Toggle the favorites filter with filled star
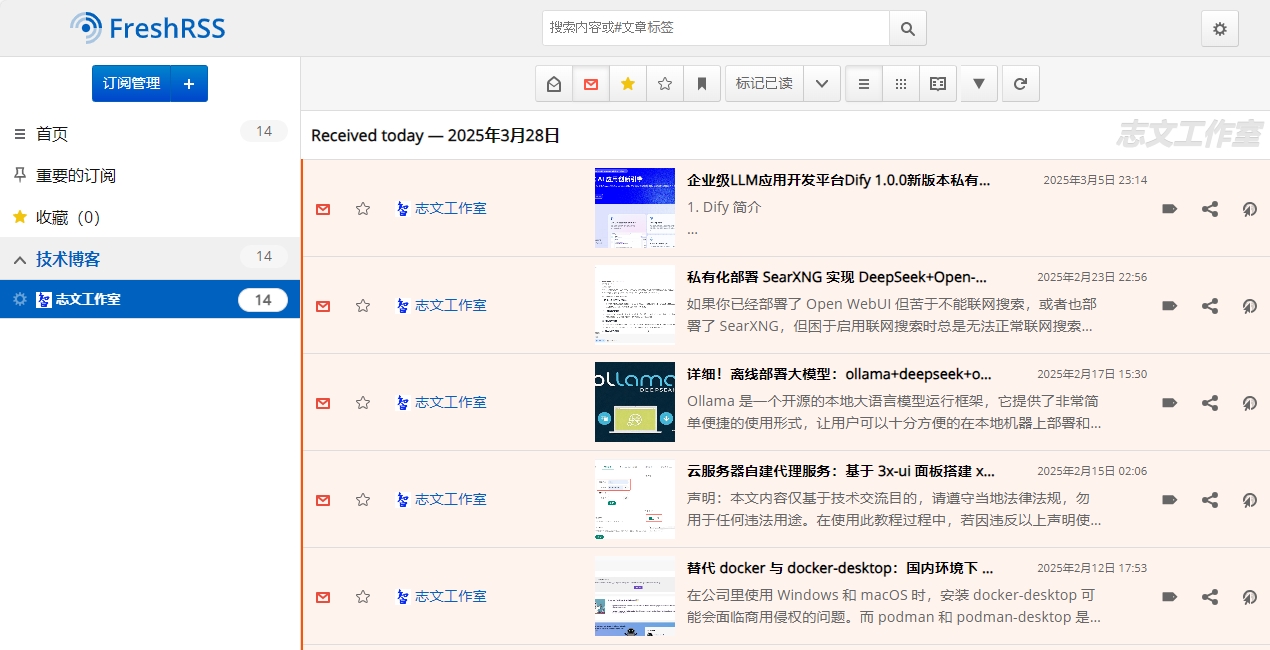 click(x=628, y=84)
